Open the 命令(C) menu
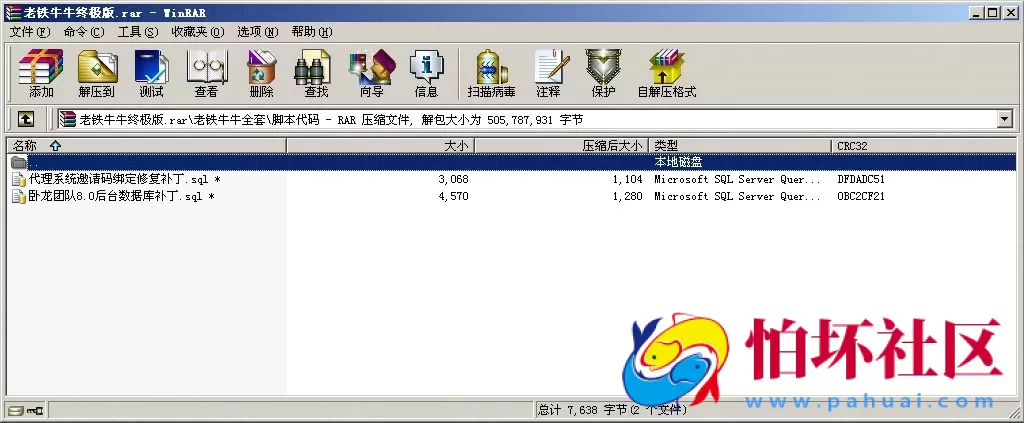This screenshot has height=423, width=1024. point(84,32)
